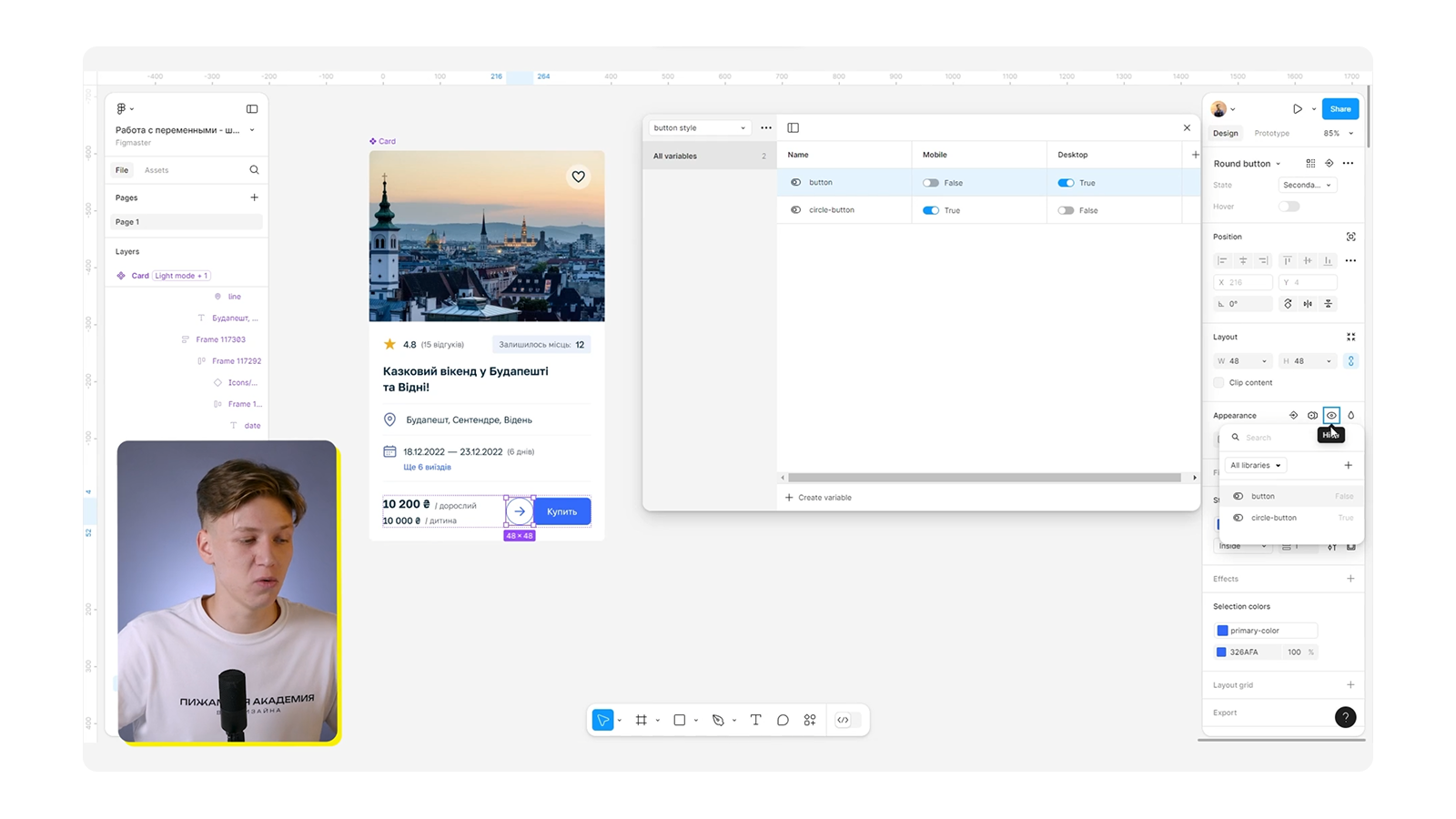The width and height of the screenshot is (1456, 819).
Task: Open the State Secondary dropdown
Action: pos(1307,186)
